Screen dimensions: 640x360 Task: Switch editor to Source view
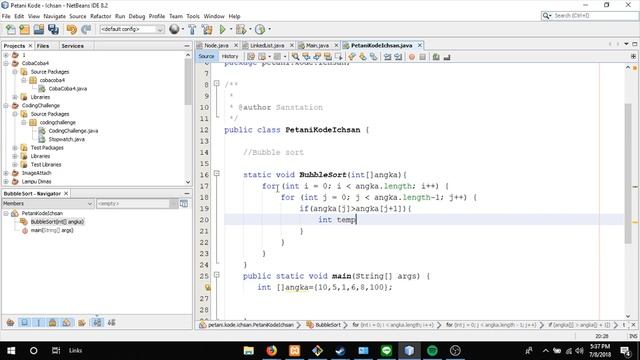coord(206,56)
